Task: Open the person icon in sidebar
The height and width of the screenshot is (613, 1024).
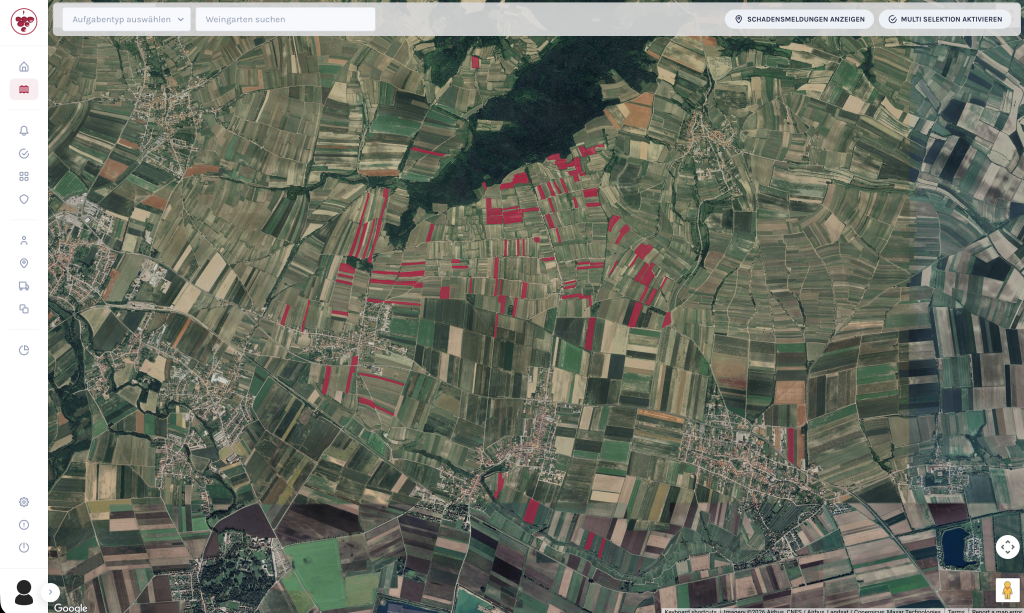Action: coord(24,240)
